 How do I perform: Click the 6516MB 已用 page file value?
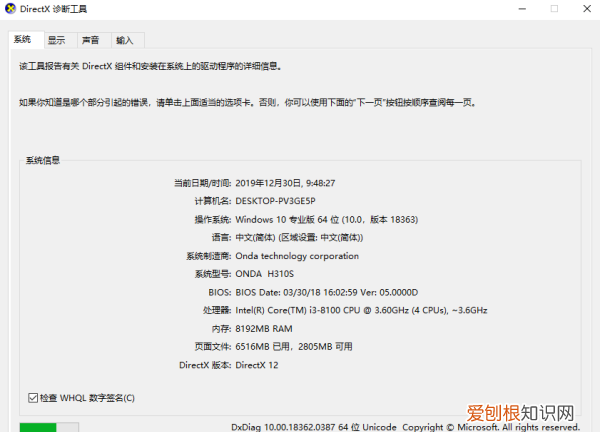[294, 347]
